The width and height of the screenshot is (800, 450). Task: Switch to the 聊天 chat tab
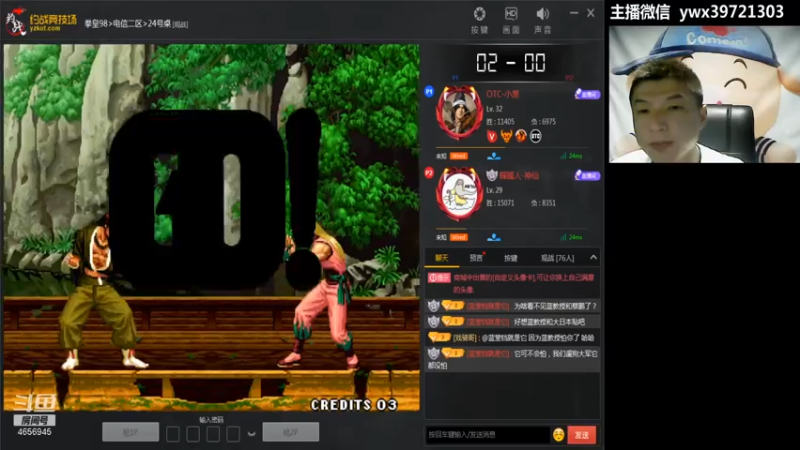point(442,258)
